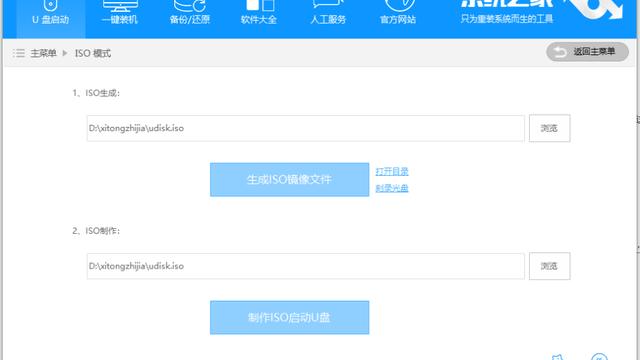Click the list icon beside 主菜单

tap(19, 53)
